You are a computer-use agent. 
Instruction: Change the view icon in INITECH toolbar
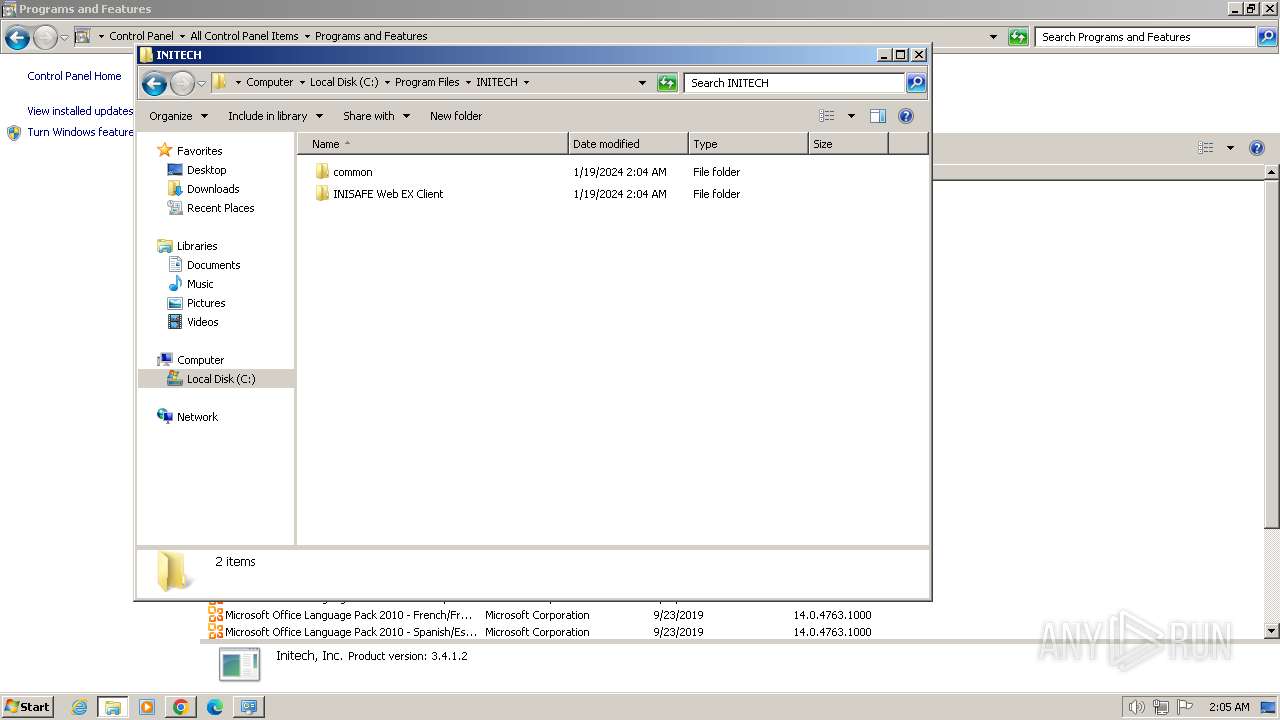pos(826,116)
